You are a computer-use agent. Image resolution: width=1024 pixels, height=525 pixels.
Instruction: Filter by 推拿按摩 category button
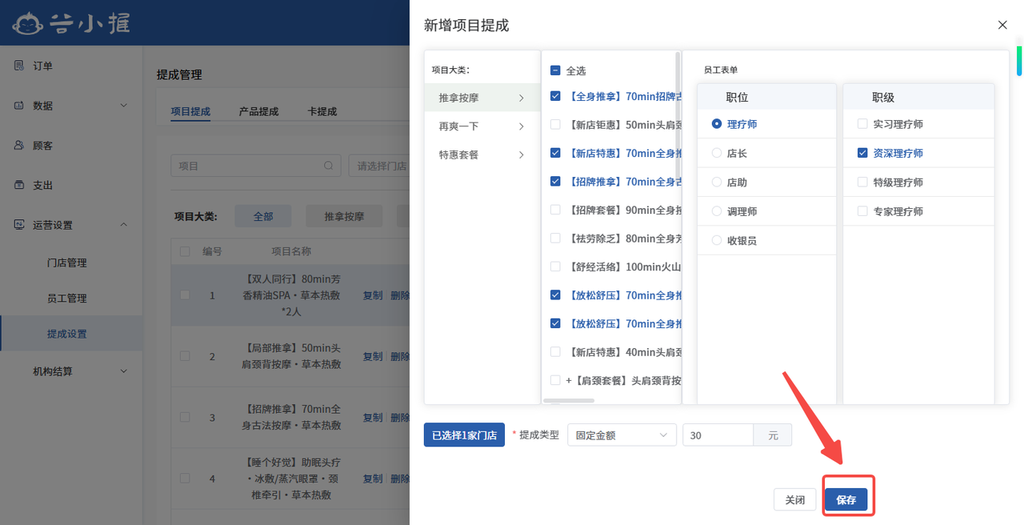(344, 216)
